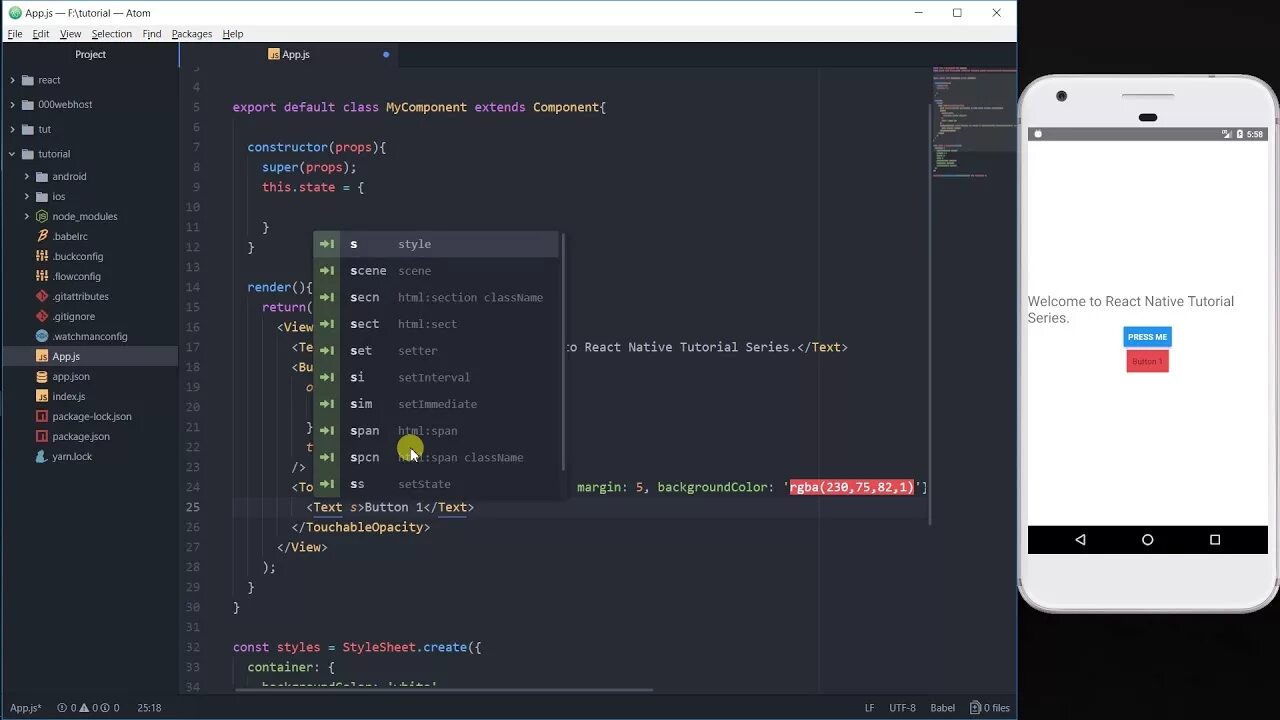Viewport: 1280px width, 720px height.
Task: Click the App.js JS file icon in tree
Action: [42, 356]
